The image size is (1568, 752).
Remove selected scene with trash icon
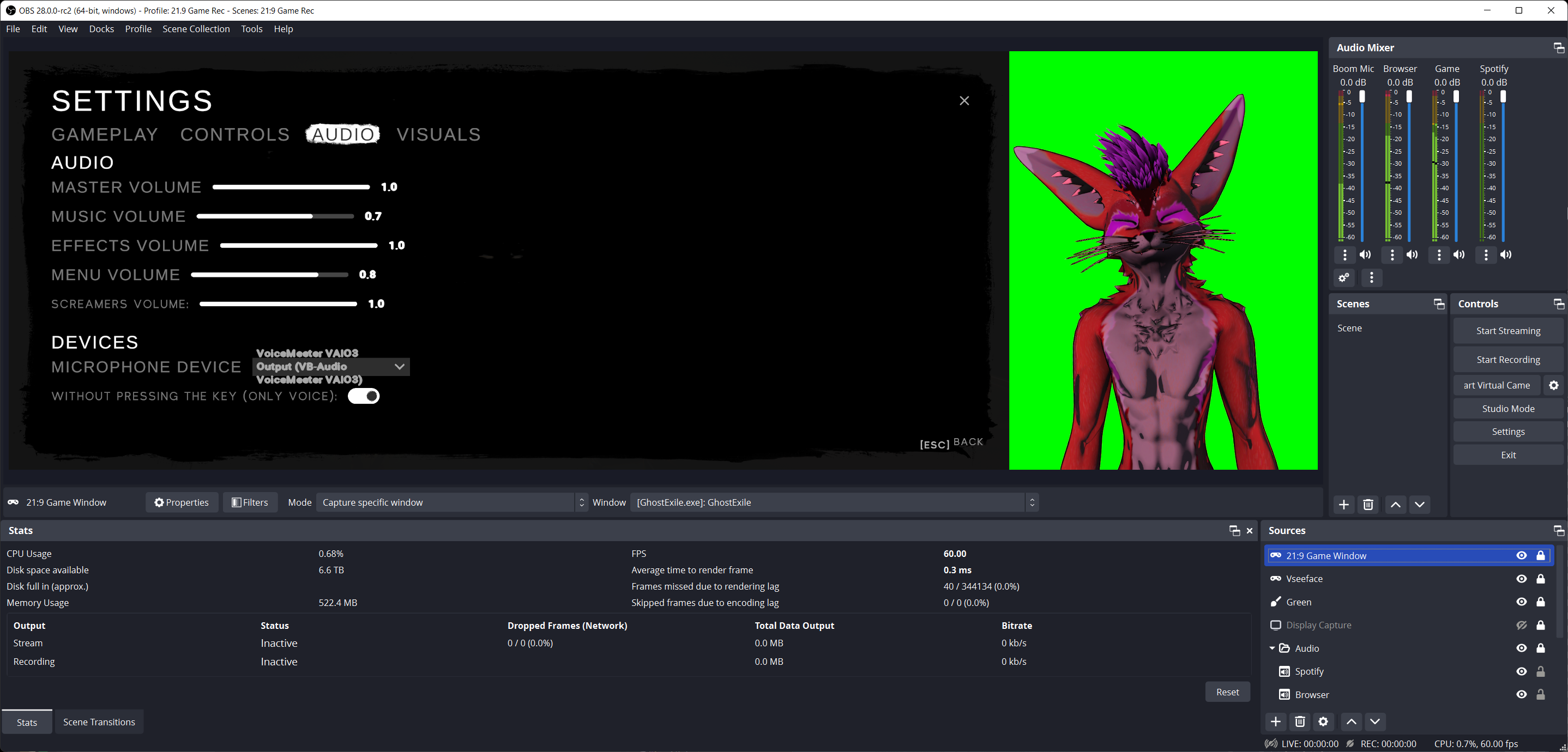pos(1368,505)
